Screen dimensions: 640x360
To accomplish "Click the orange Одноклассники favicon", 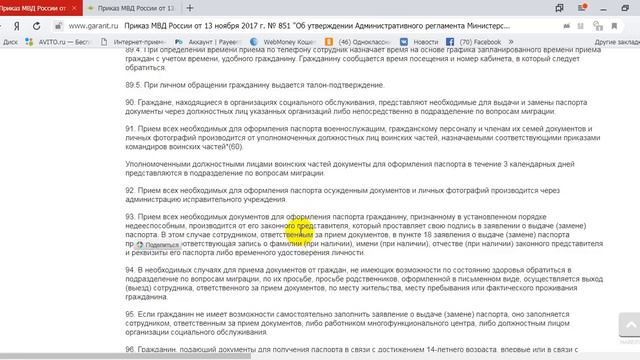I will (x=329, y=42).
